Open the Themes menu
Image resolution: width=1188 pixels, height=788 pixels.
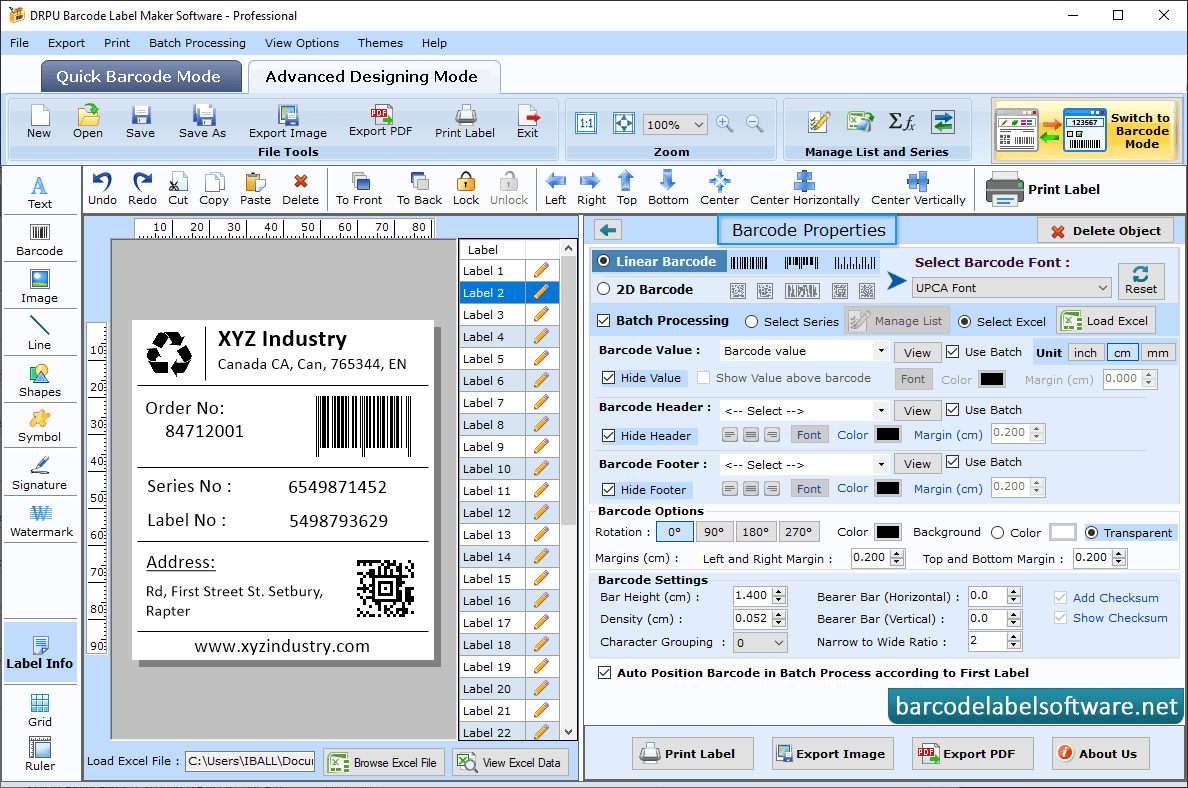click(x=380, y=43)
